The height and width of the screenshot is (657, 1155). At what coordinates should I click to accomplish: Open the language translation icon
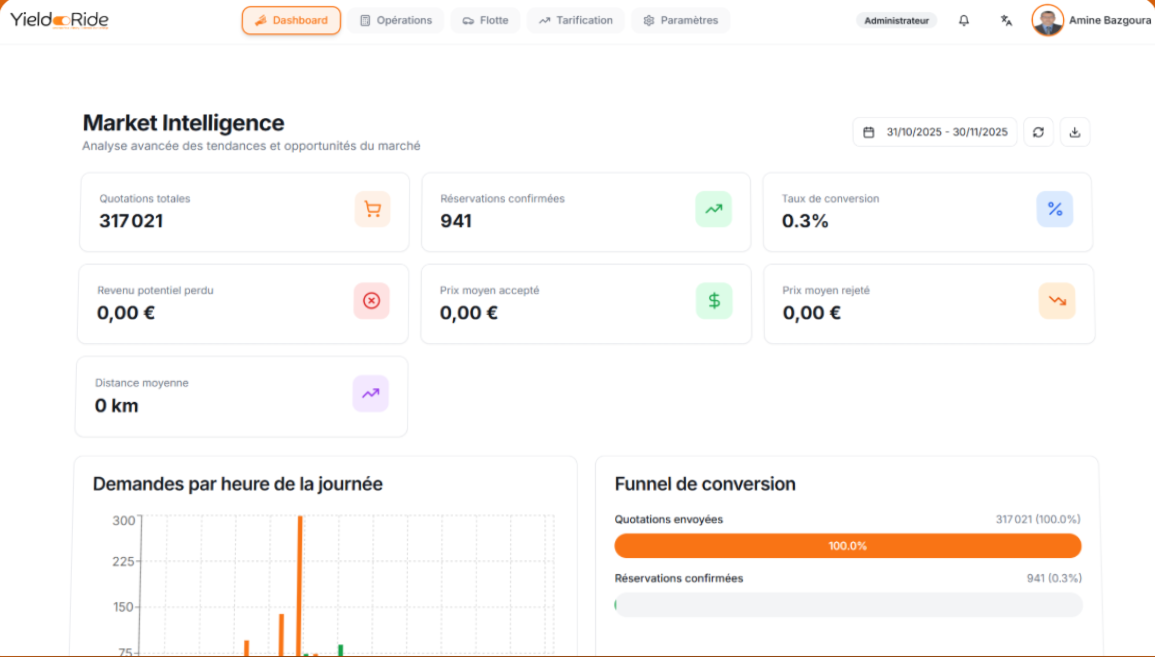pyautogui.click(x=1006, y=20)
